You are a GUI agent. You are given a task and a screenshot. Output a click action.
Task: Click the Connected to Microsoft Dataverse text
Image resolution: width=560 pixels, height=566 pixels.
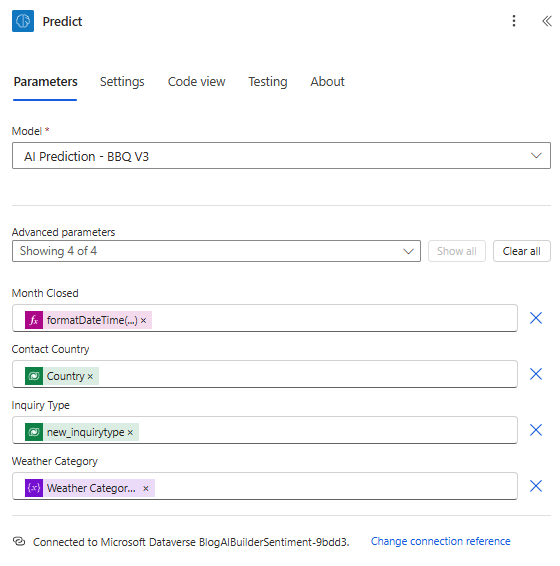[191, 542]
